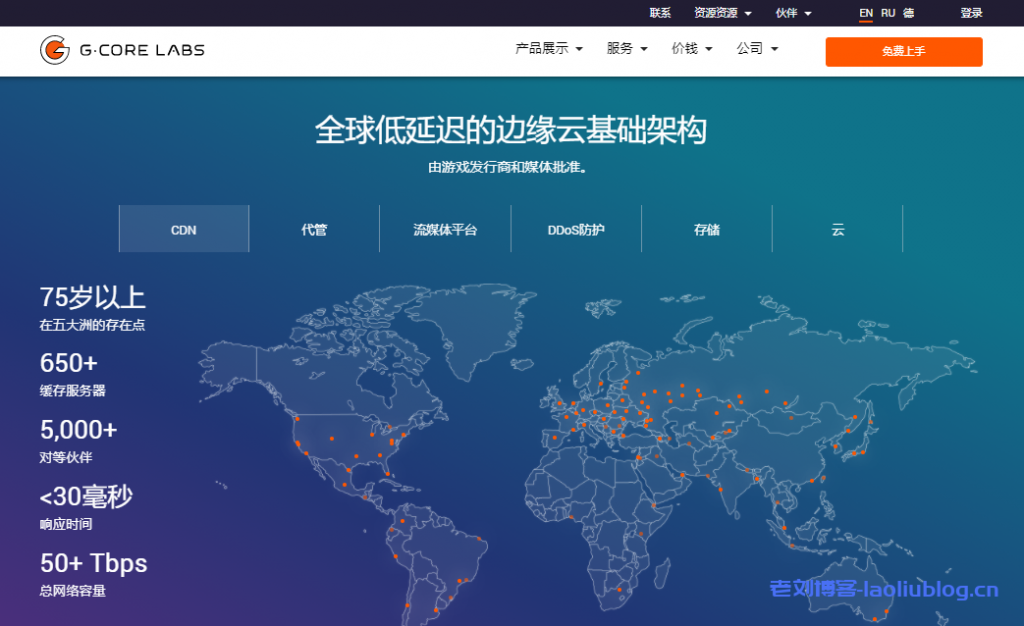Viewport: 1024px width, 626px height.
Task: Open the 云 cloud tab
Action: click(838, 229)
